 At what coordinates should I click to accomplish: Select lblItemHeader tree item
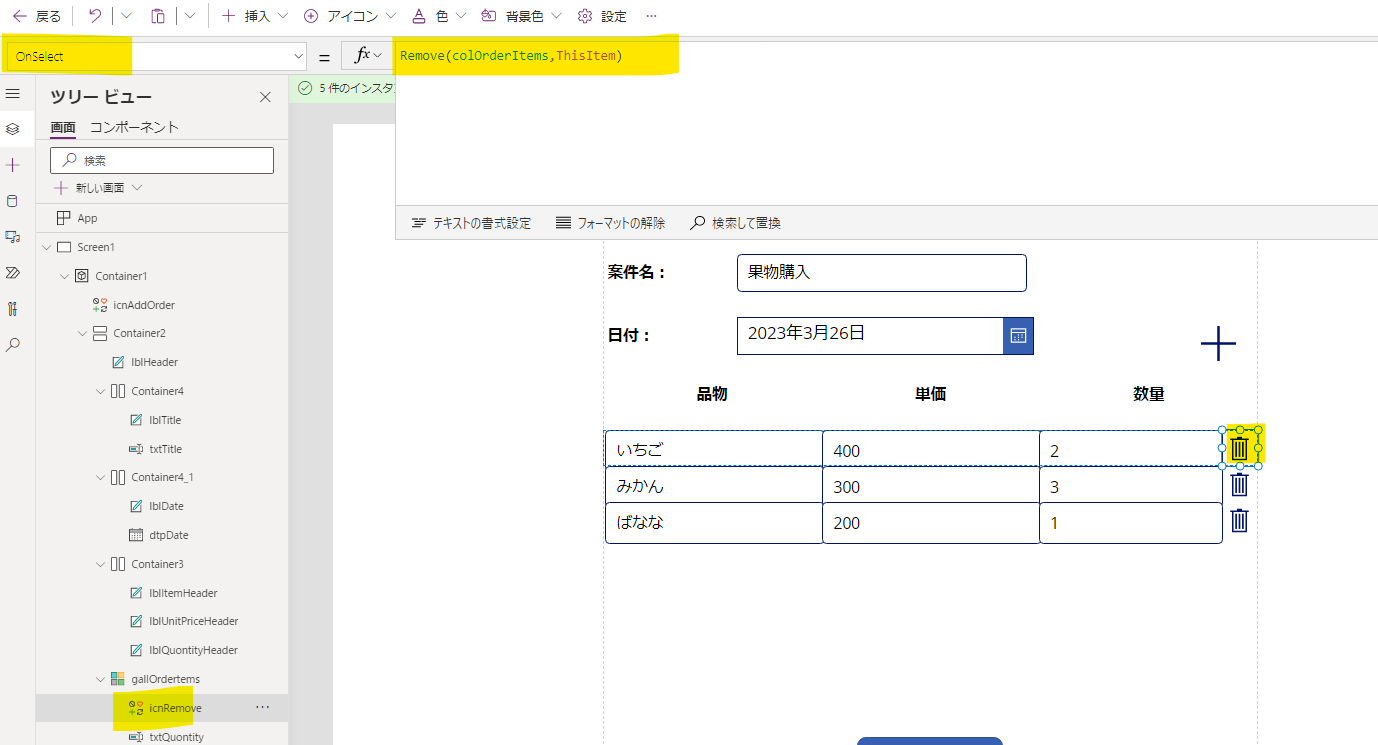pyautogui.click(x=183, y=593)
